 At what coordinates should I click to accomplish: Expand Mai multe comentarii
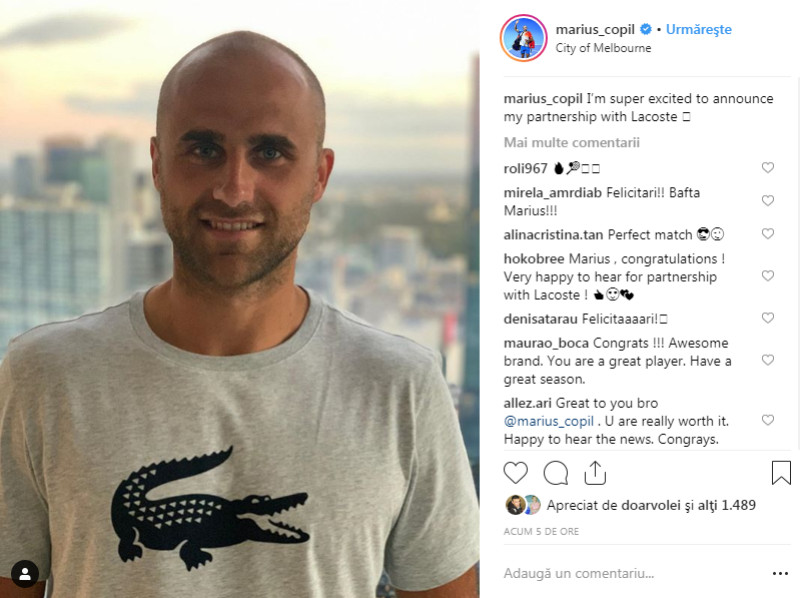pyautogui.click(x=571, y=142)
